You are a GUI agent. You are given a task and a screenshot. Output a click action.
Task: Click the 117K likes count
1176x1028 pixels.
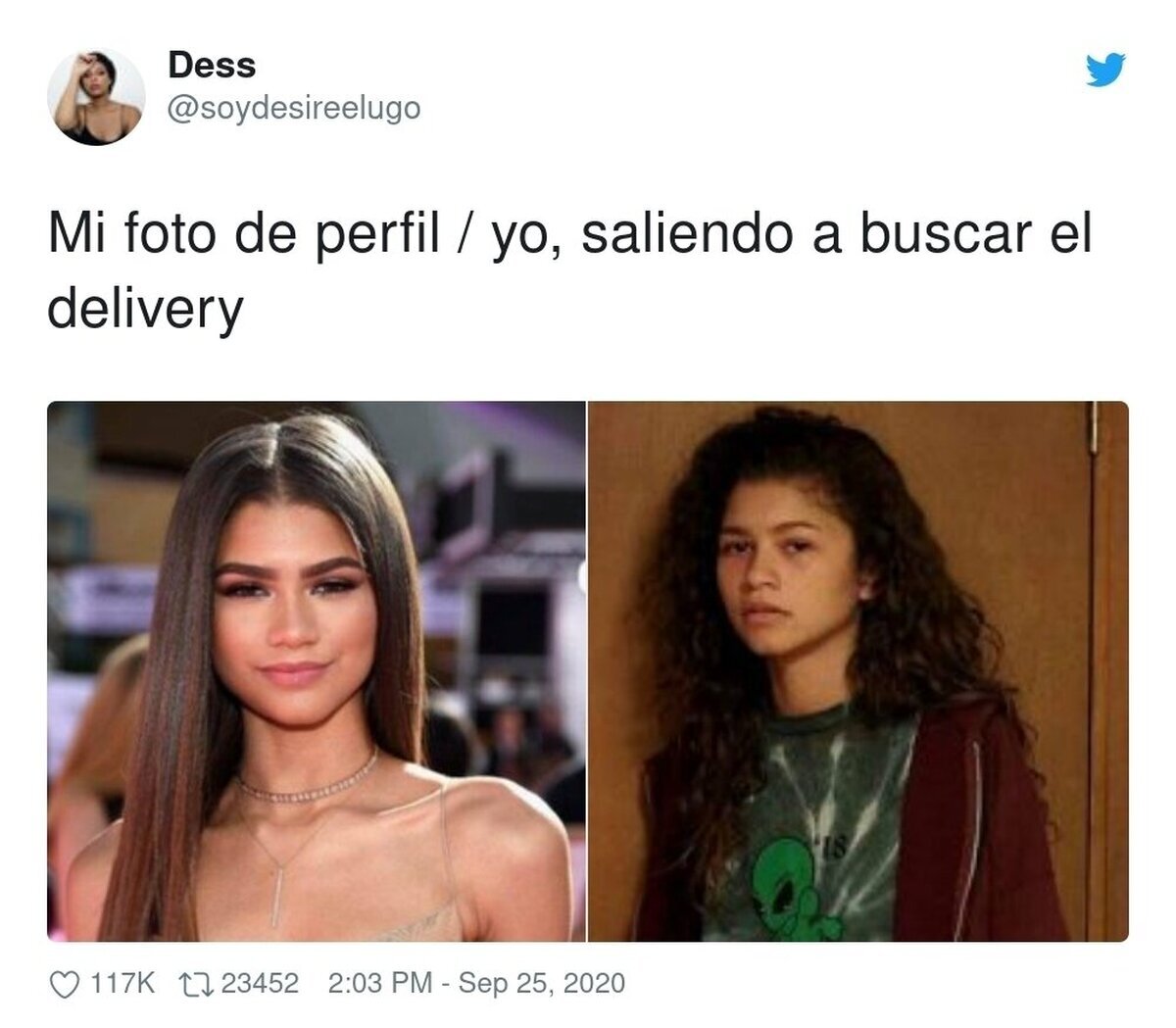coord(122,983)
